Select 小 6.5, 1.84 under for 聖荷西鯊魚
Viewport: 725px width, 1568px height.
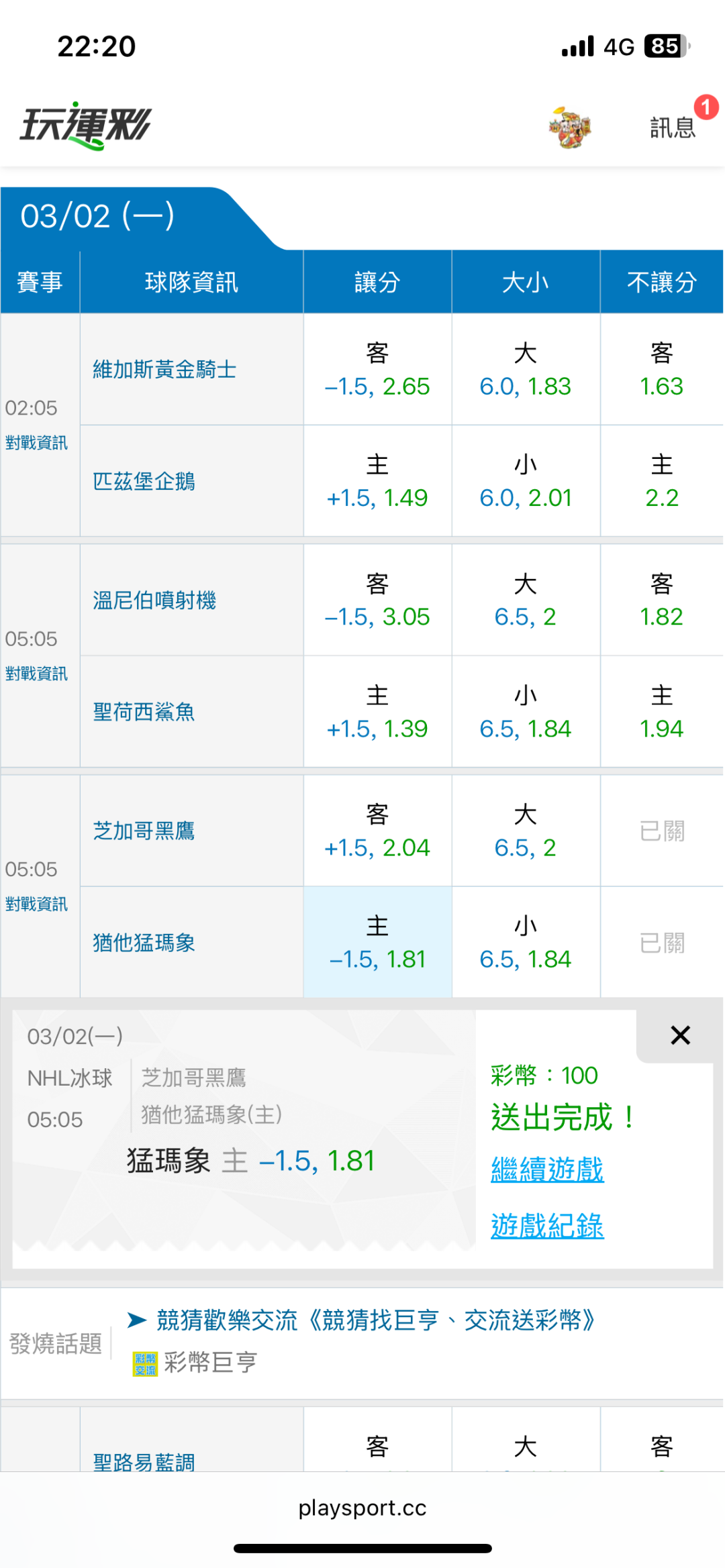(x=526, y=712)
